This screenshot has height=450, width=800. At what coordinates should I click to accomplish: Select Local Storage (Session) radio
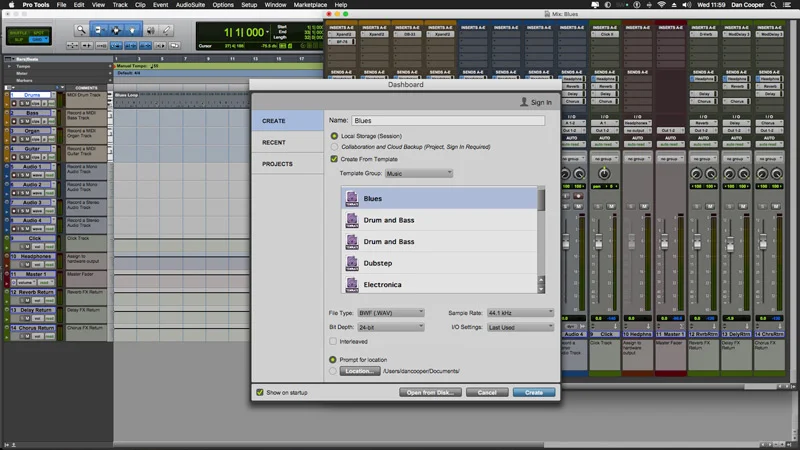click(334, 136)
